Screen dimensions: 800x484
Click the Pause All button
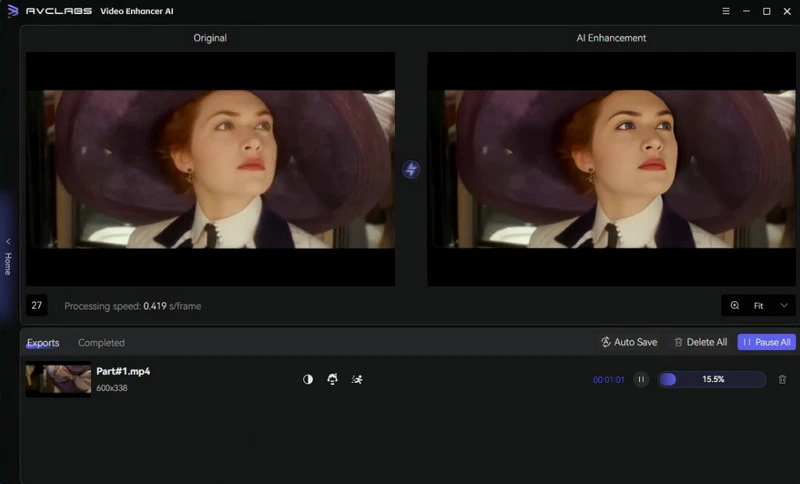[766, 342]
